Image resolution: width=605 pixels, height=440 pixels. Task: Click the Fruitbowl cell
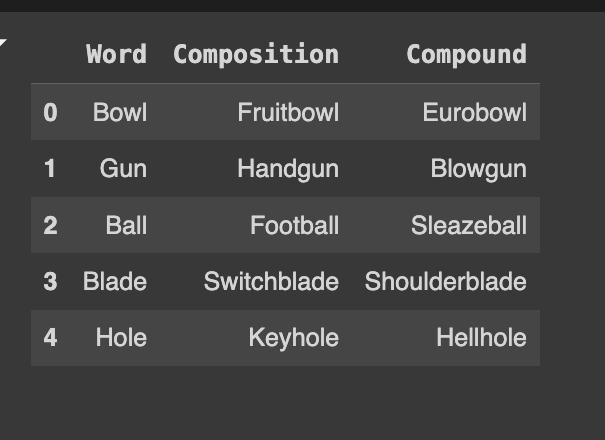click(x=288, y=112)
